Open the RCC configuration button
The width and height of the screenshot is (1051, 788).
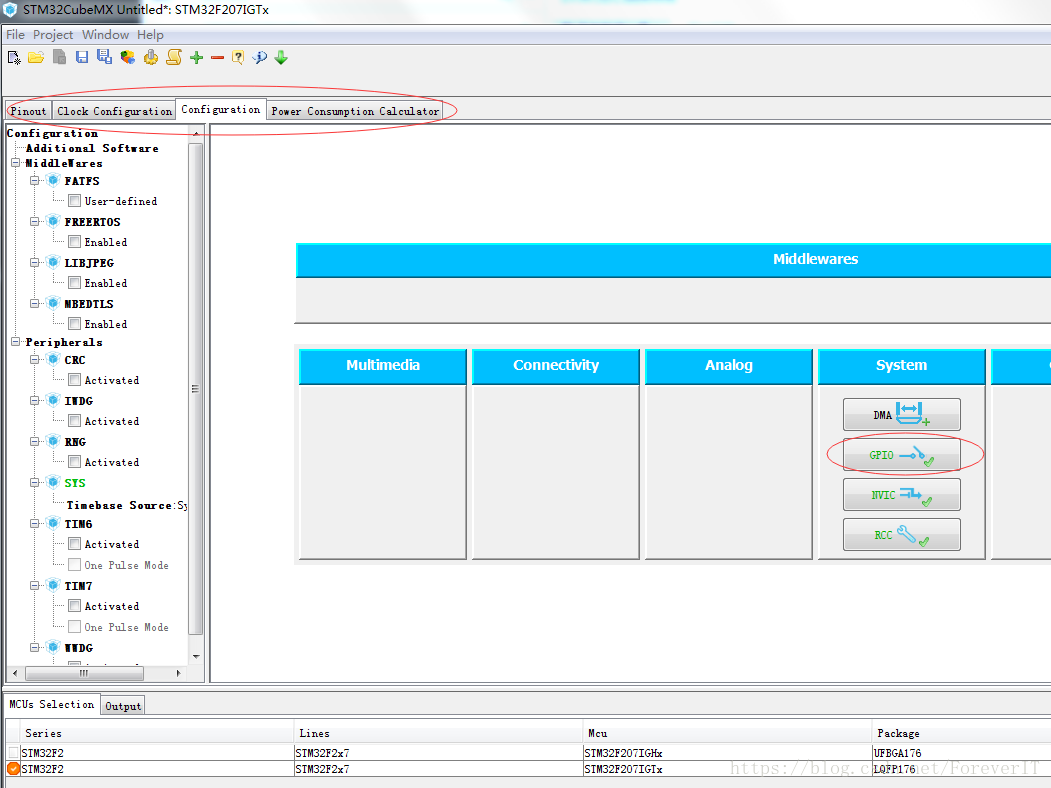902,535
